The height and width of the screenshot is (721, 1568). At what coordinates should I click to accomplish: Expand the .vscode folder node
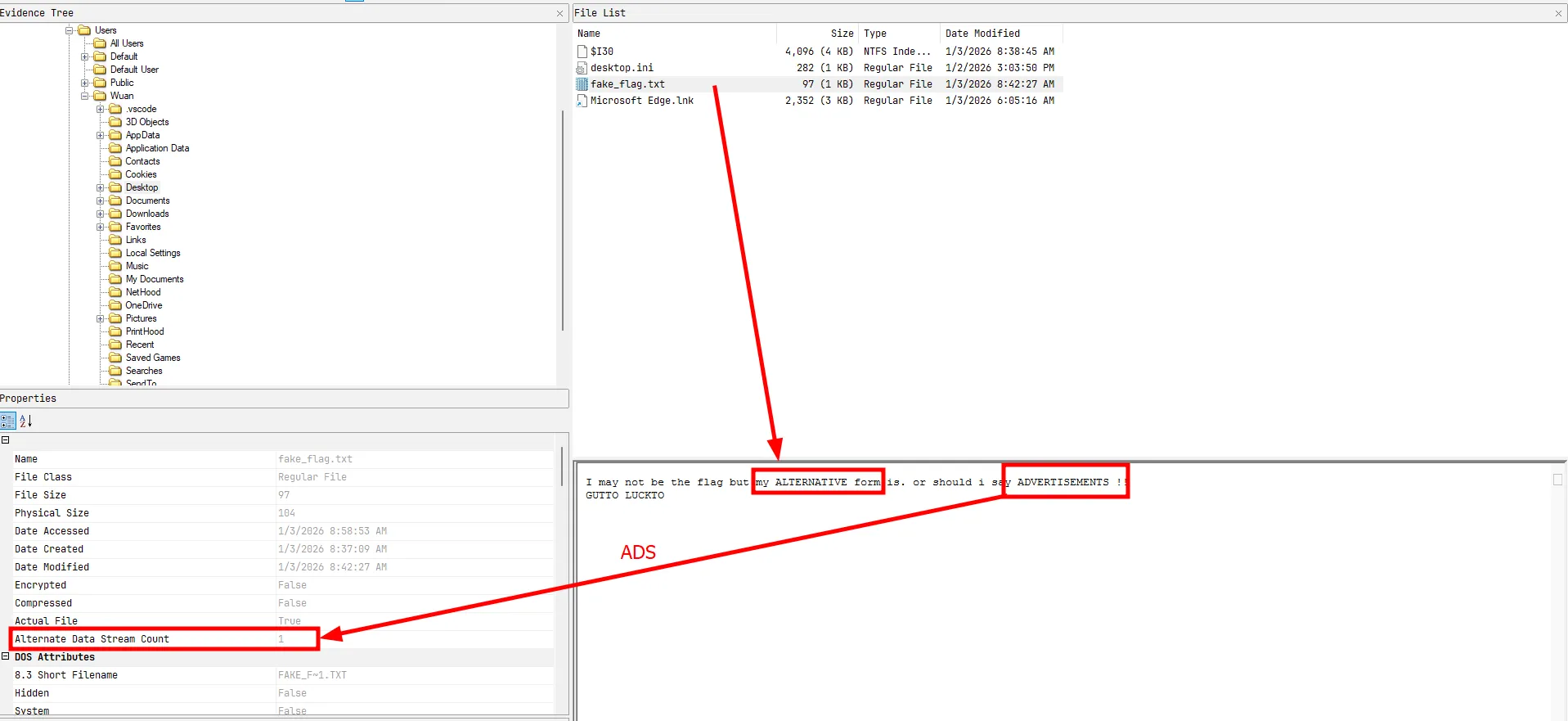coord(101,109)
